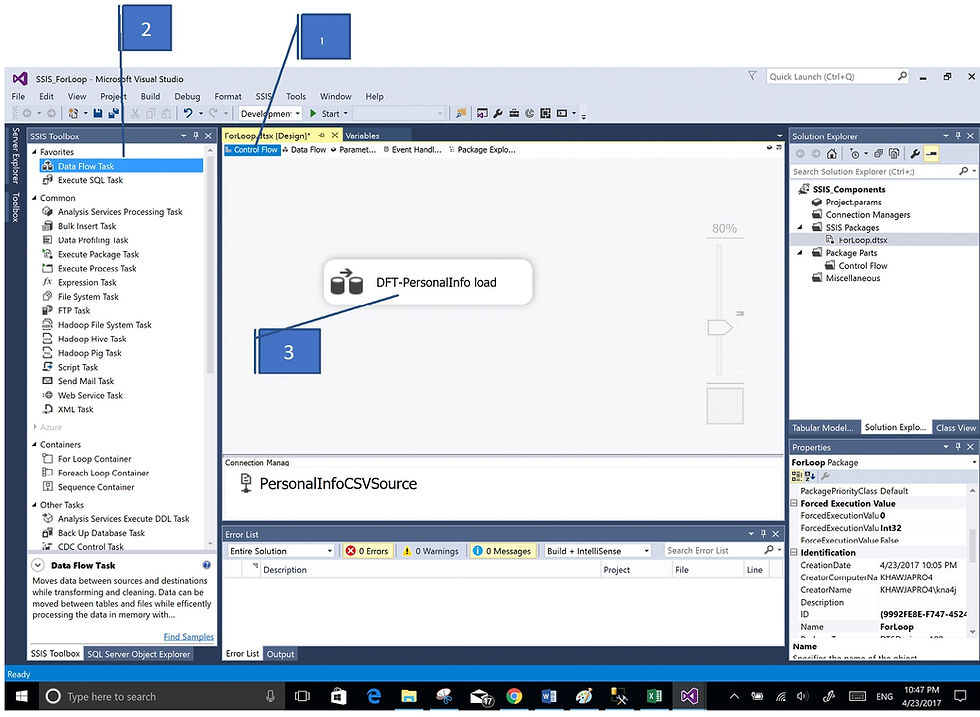Screen dimensions: 980x717
Task: Click the Undo toolbar icon
Action: (188, 113)
